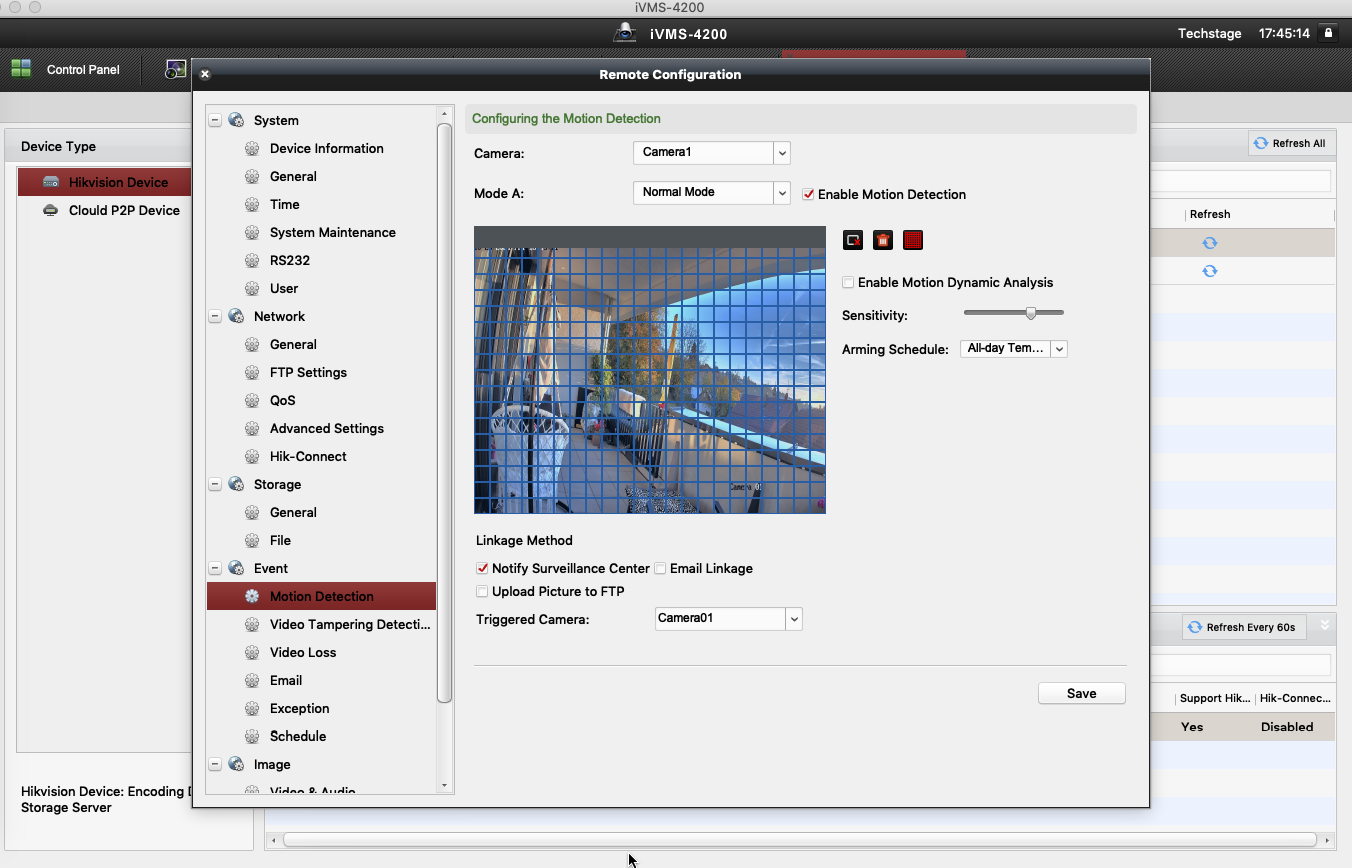This screenshot has width=1352, height=868.
Task: Click the lock icon in top bar
Action: coord(1328,33)
